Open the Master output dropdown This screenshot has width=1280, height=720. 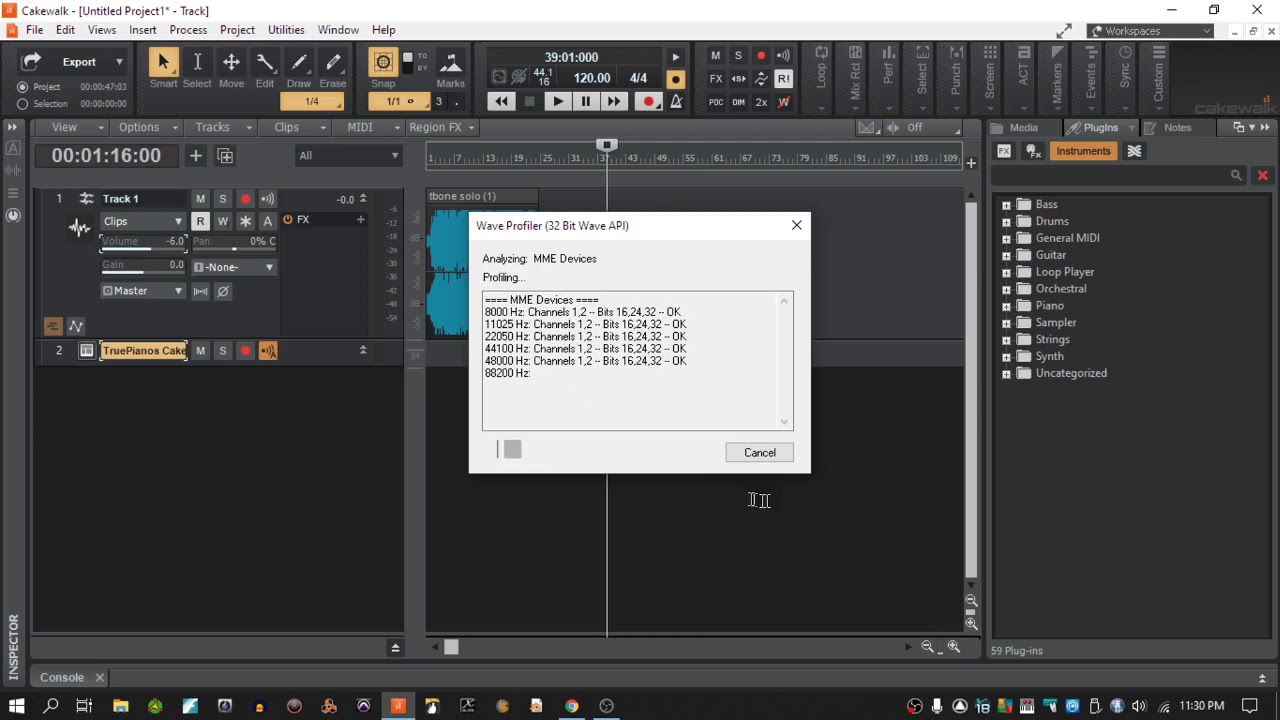143,291
